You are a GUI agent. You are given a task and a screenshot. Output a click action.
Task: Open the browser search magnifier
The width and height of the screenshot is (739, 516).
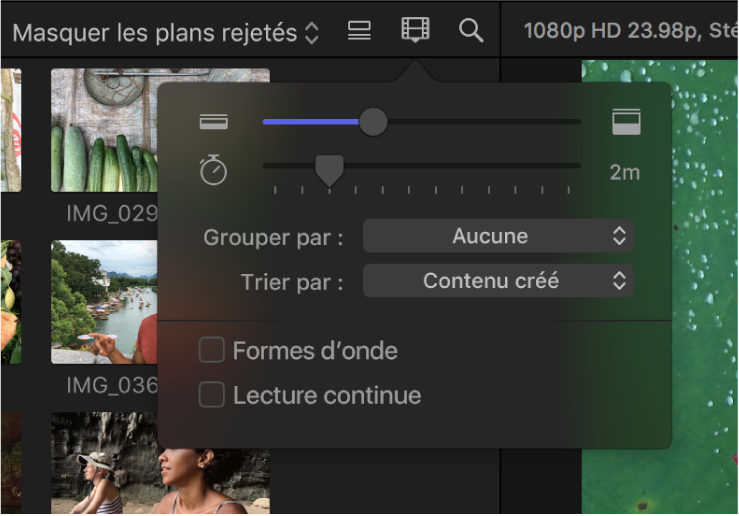point(471,31)
